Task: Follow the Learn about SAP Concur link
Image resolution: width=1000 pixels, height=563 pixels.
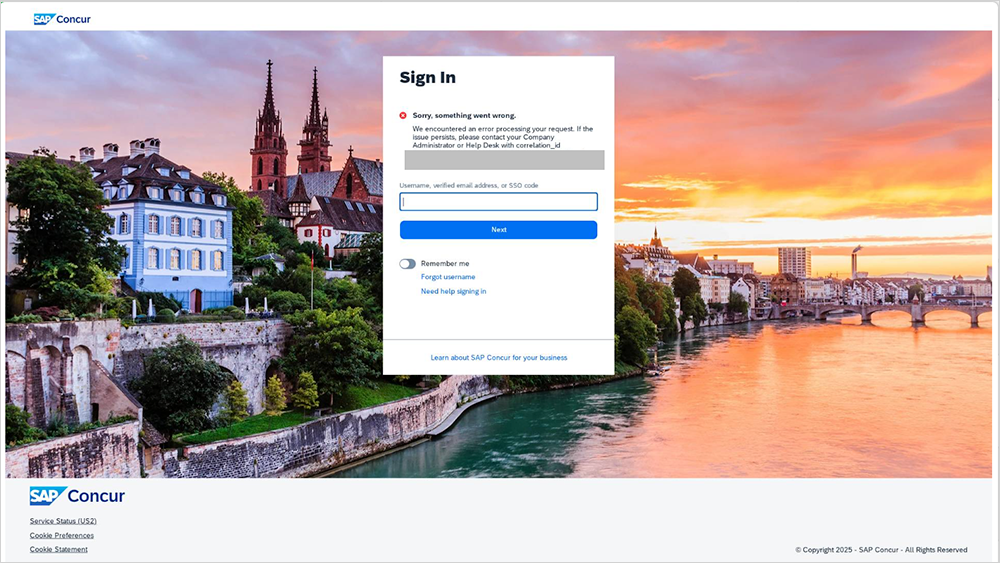Action: 498,357
